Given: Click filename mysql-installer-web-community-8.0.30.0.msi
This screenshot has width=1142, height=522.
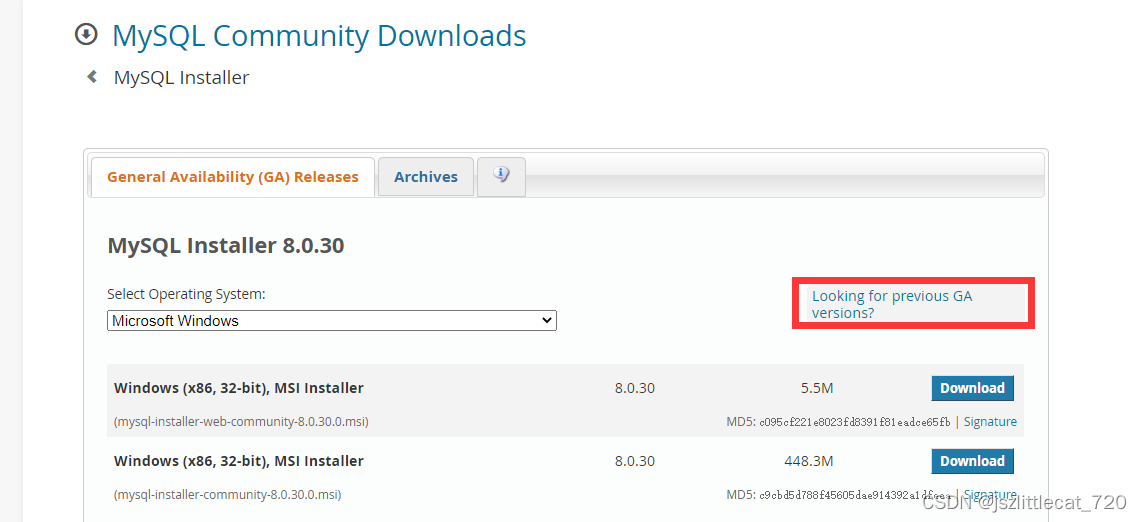Looking at the screenshot, I should click(241, 422).
